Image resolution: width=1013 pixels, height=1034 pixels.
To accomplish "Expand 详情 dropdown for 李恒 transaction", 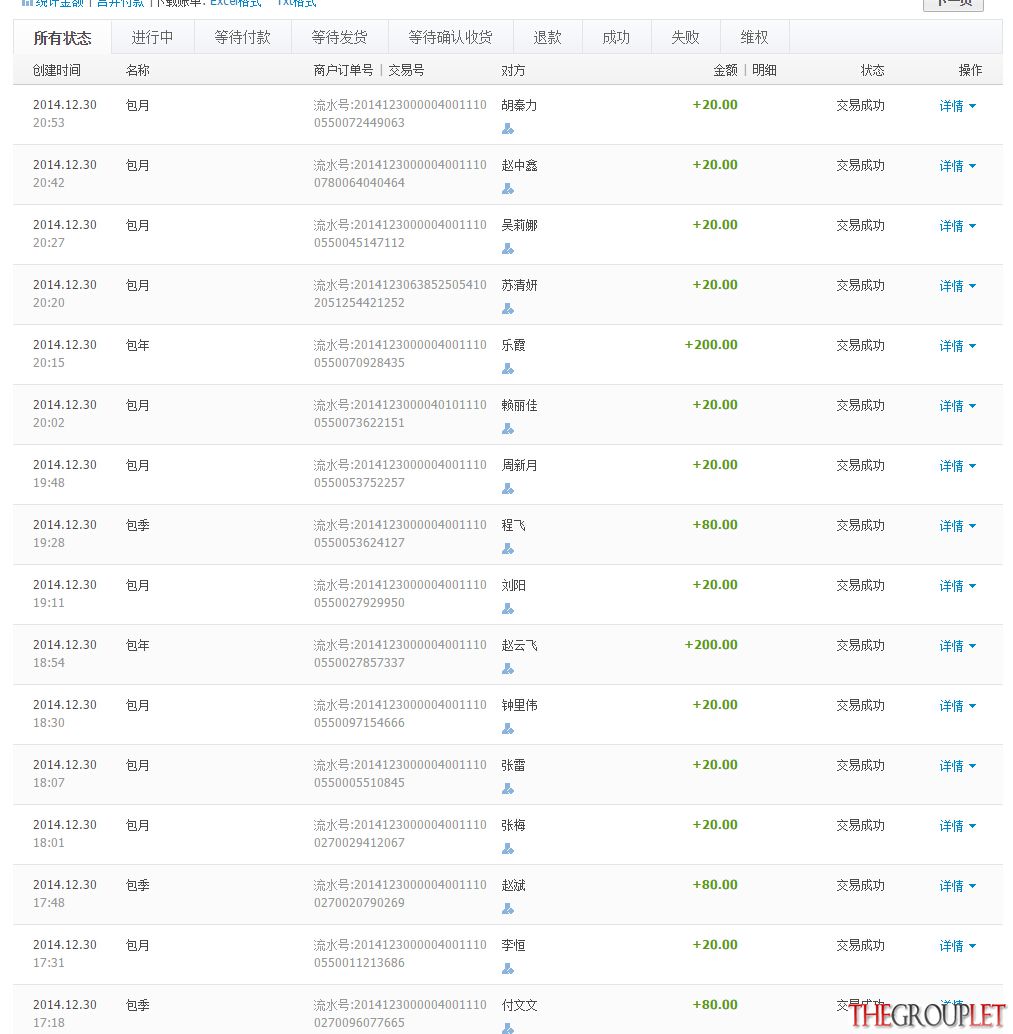I will click(958, 946).
